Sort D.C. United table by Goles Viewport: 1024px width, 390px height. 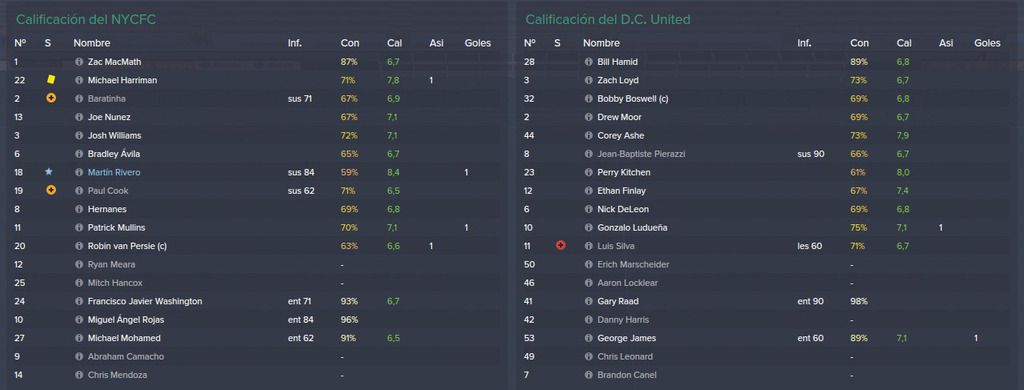coord(987,43)
